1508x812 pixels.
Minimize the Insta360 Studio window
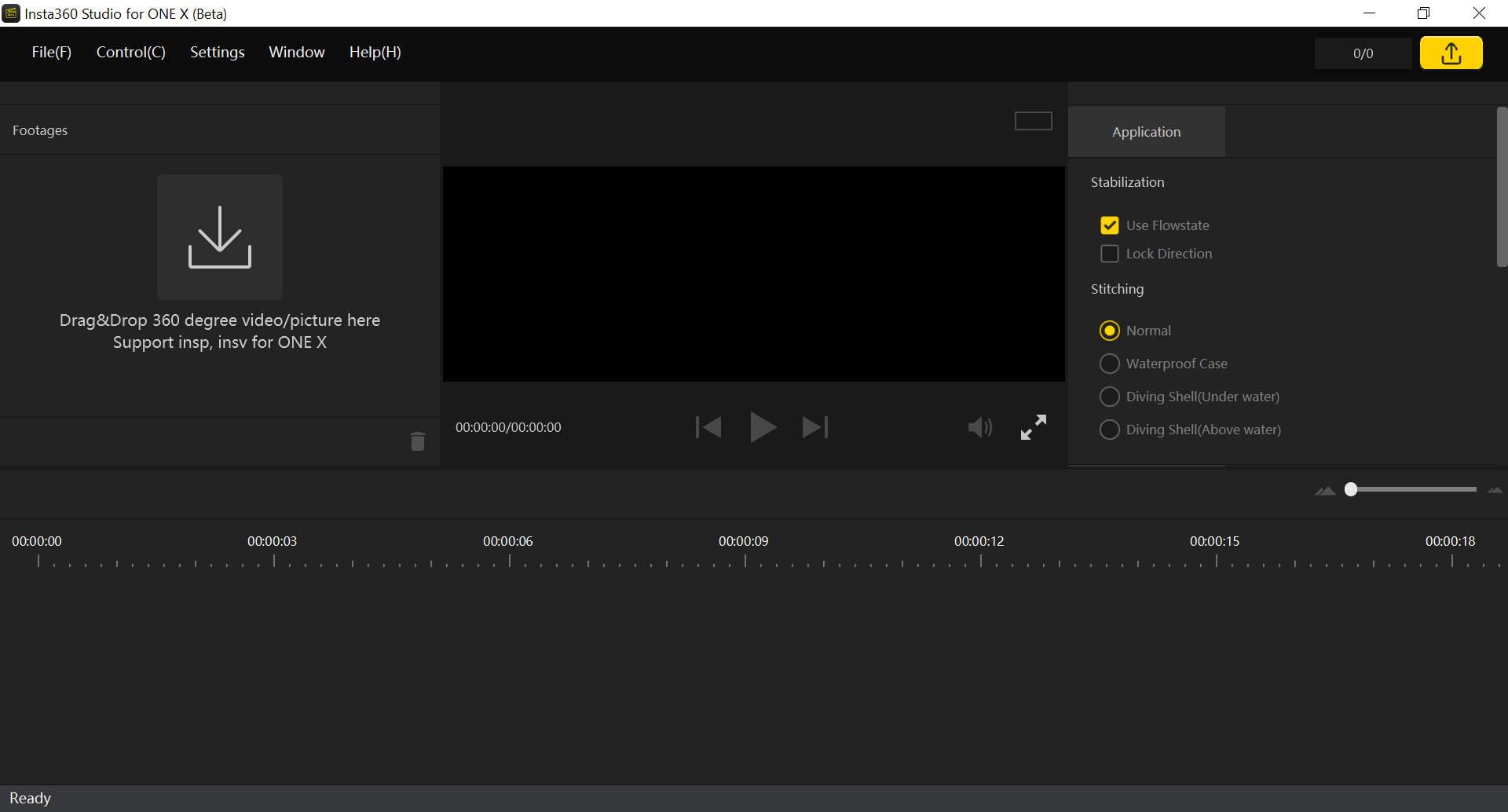click(x=1370, y=13)
